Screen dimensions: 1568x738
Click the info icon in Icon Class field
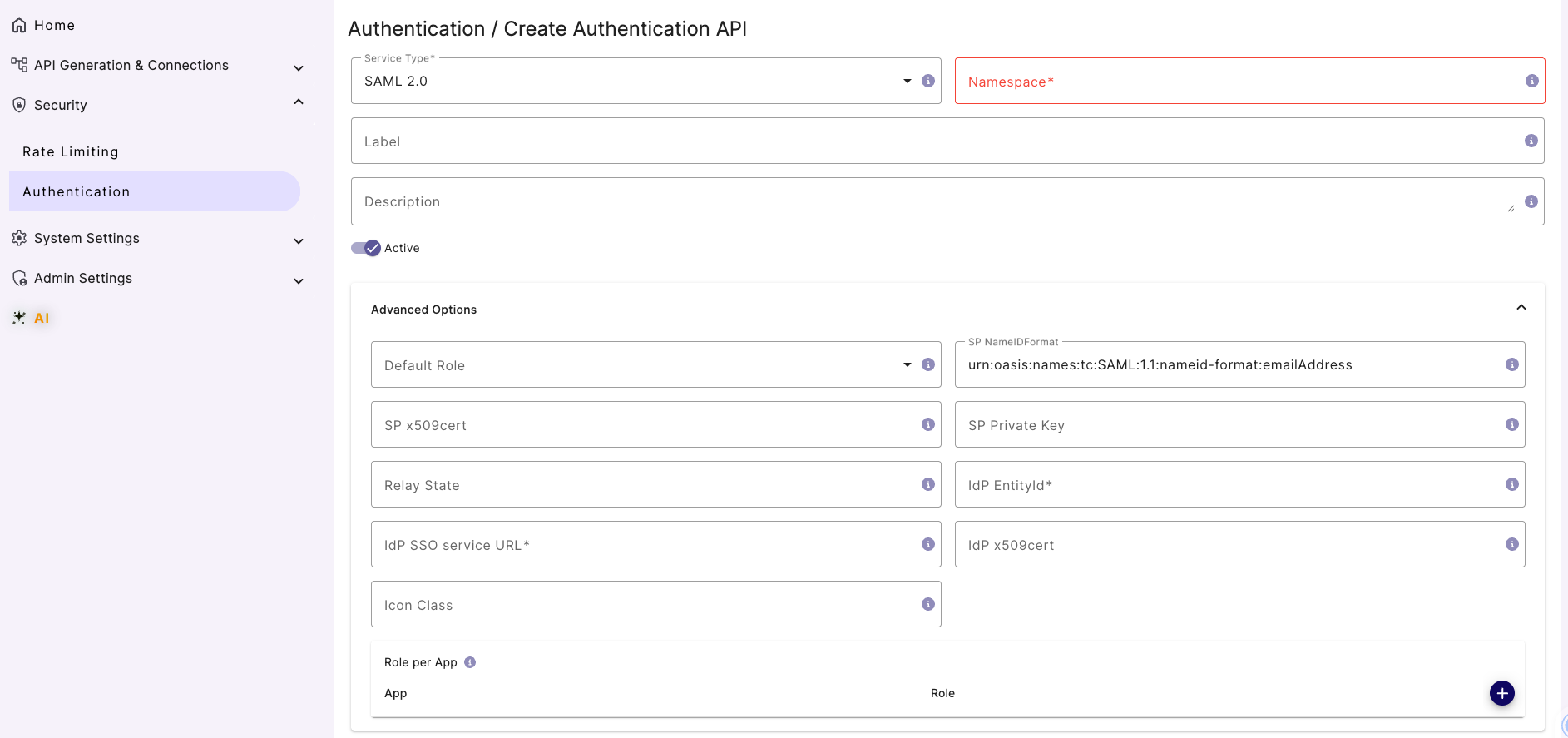[x=928, y=604]
